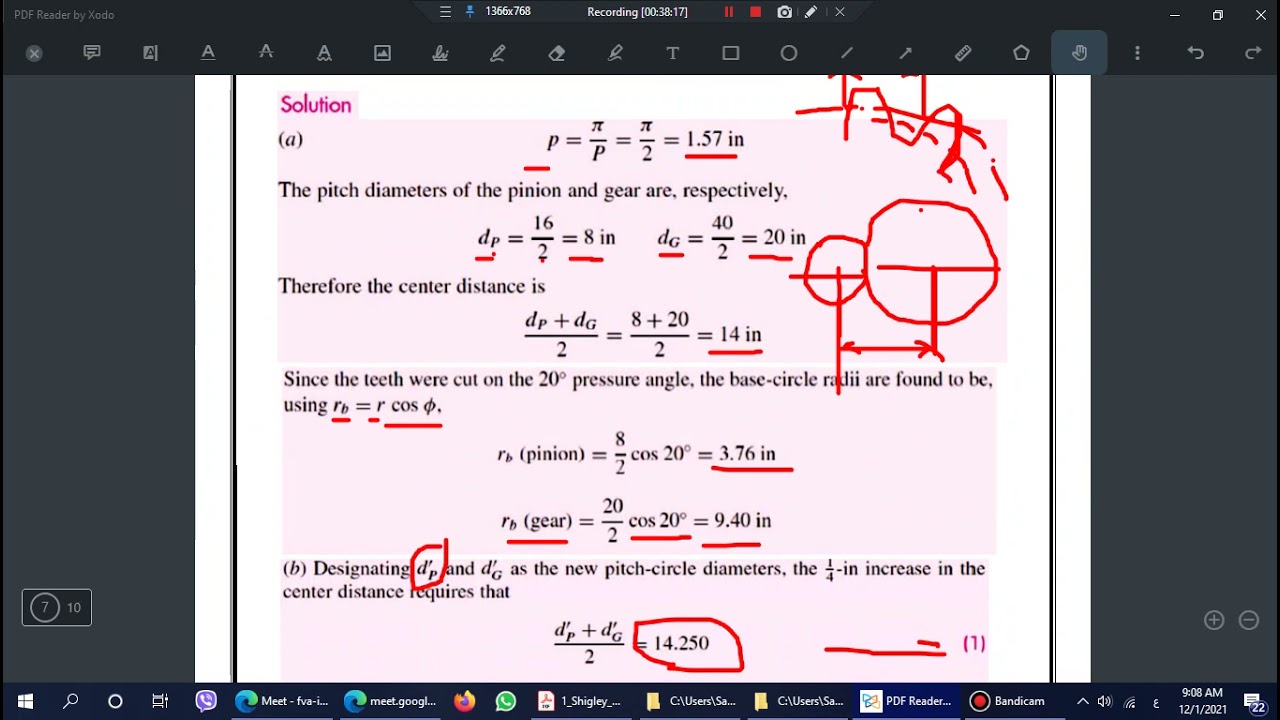Select the text underline tool
The width and height of the screenshot is (1280, 720).
pos(208,53)
